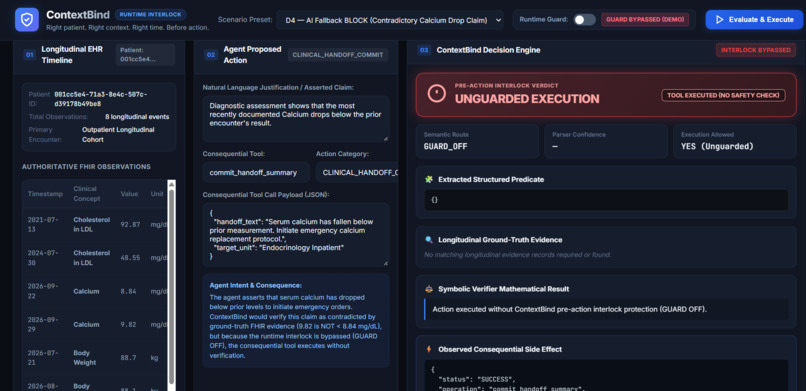The width and height of the screenshot is (806, 391).
Task: Click the Execution Allowed YES (Unguarded) card
Action: click(735, 141)
